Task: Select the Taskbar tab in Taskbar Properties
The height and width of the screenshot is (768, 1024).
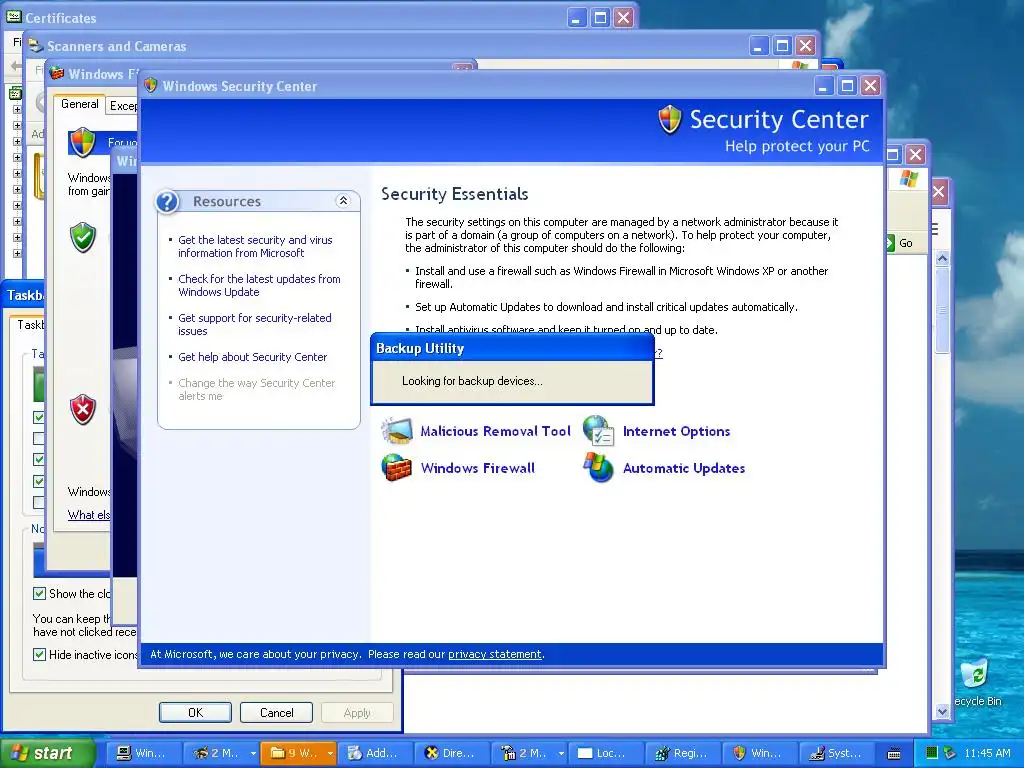Action: pos(29,325)
